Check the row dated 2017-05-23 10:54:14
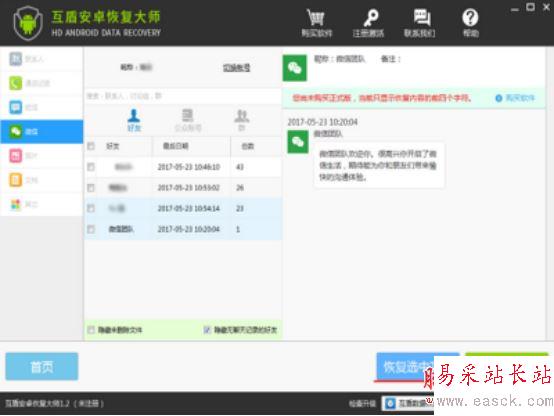This screenshot has height=416, width=554. 91,209
